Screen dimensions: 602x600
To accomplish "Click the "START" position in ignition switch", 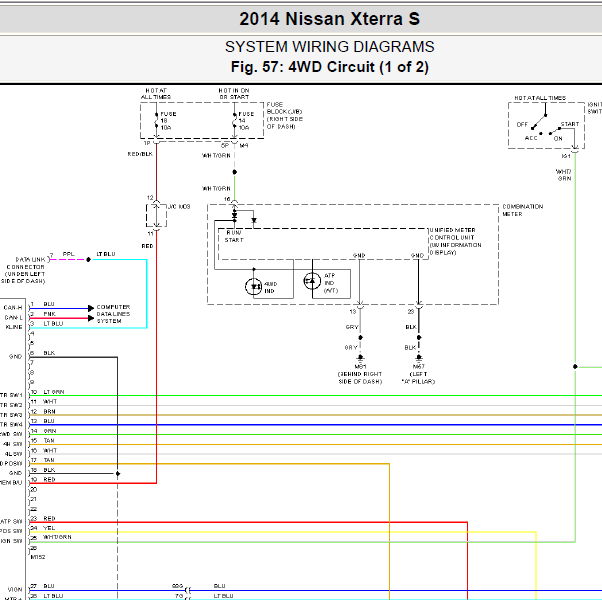I will pyautogui.click(x=570, y=124).
